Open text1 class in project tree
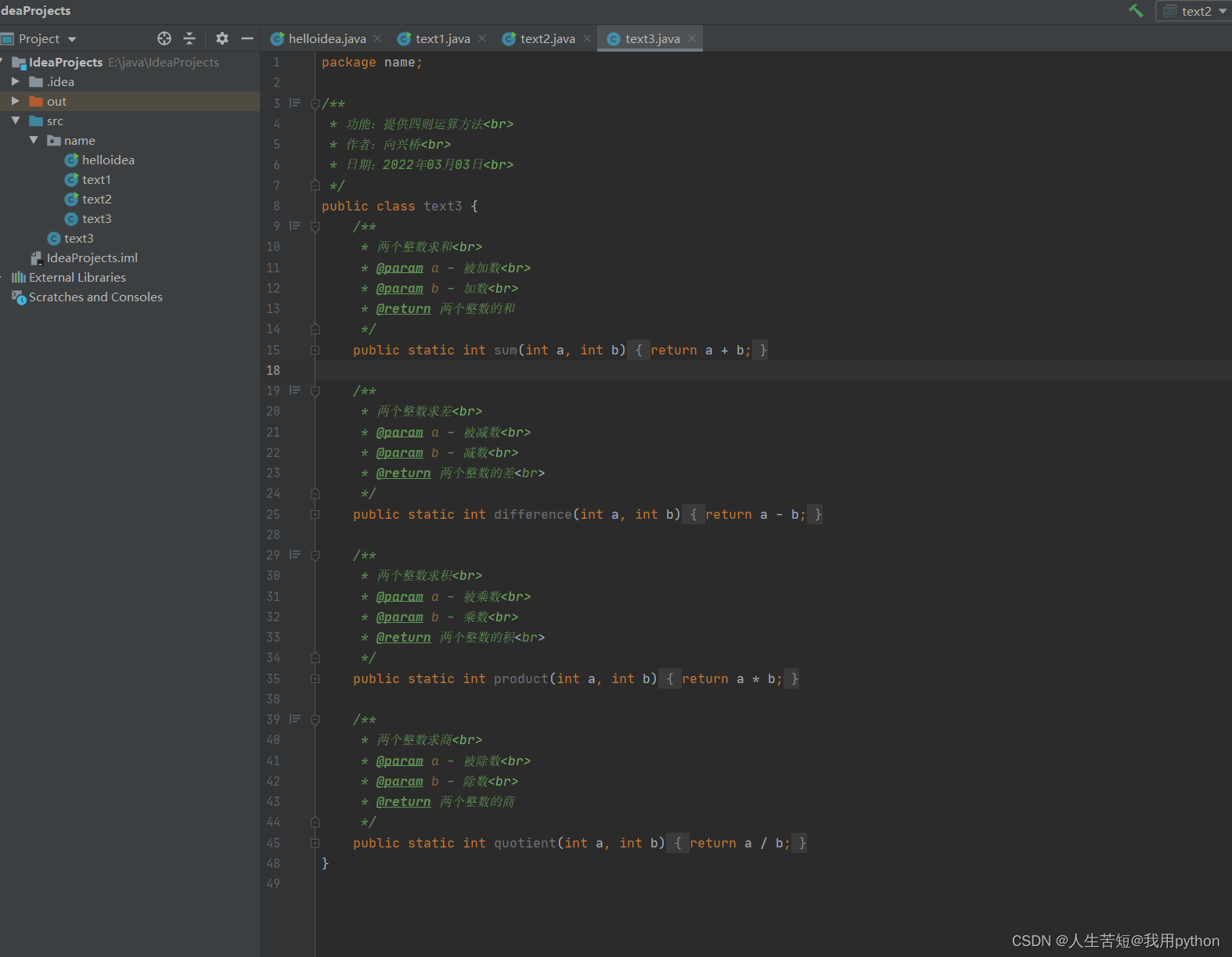 coord(88,179)
